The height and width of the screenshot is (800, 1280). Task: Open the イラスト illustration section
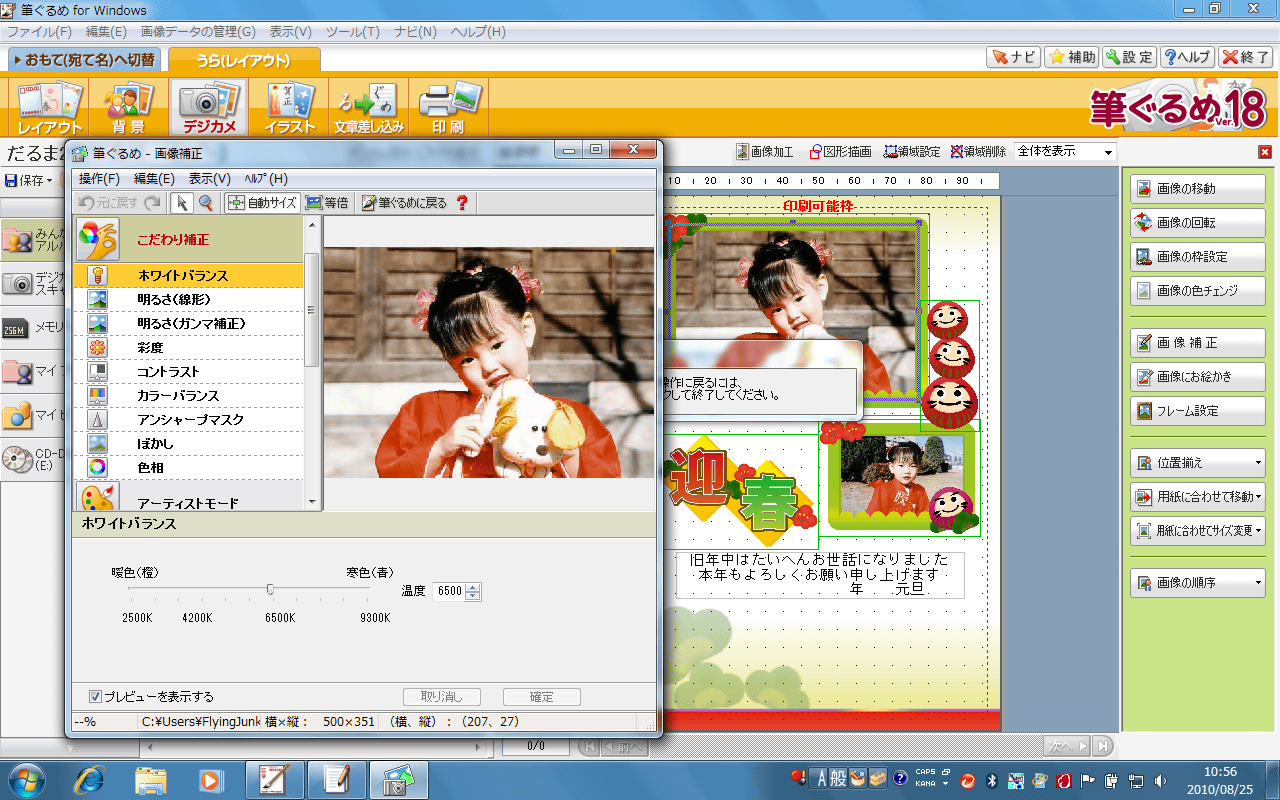click(x=290, y=107)
